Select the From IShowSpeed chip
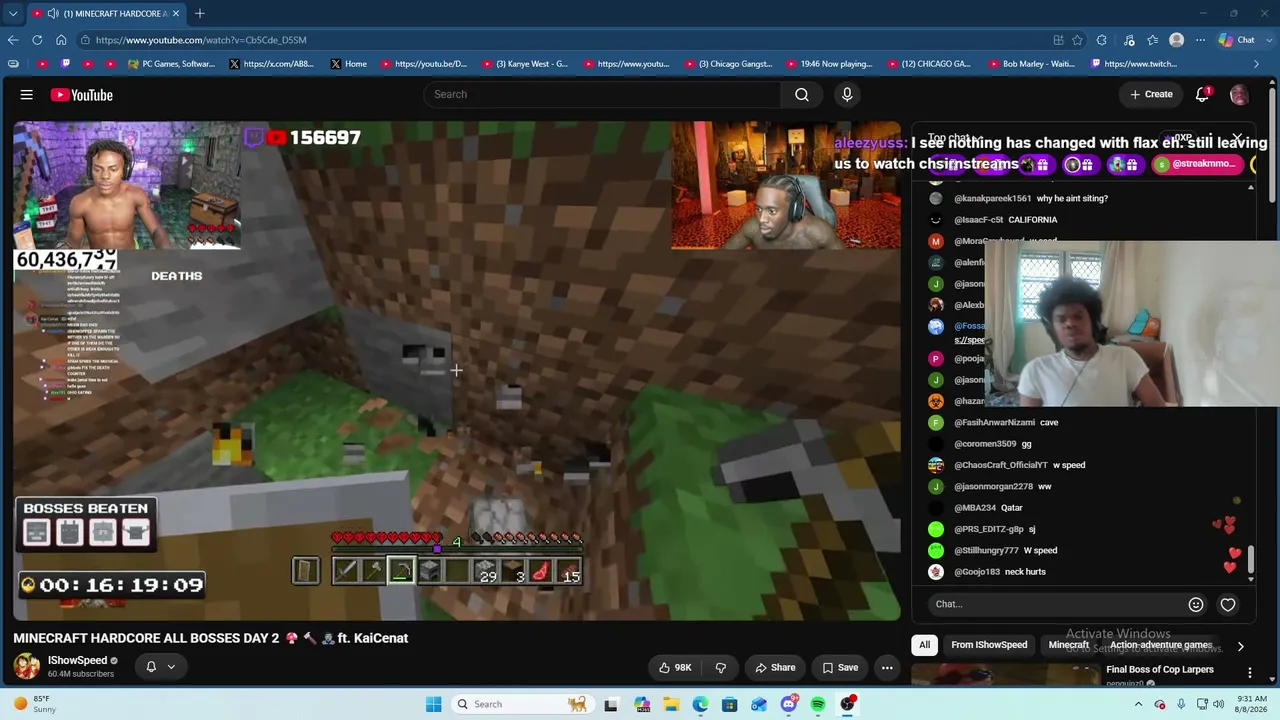1280x720 pixels. 989,645
